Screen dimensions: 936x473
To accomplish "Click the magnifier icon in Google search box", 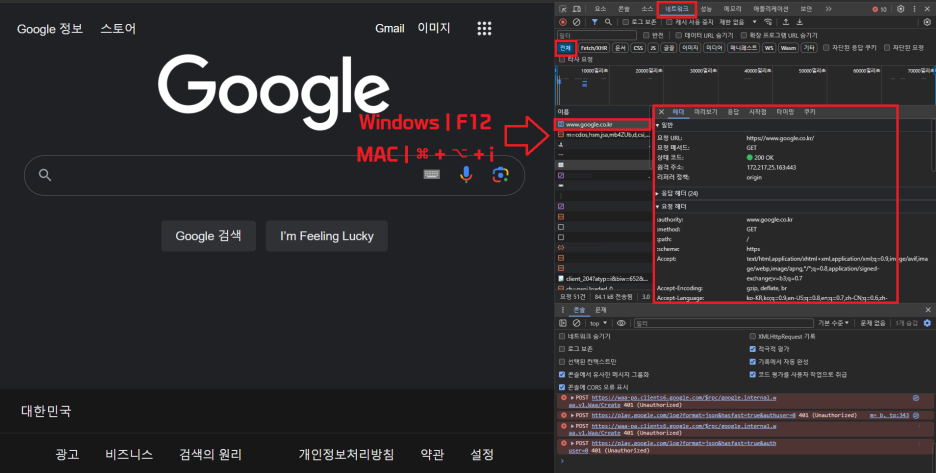I will (45, 175).
